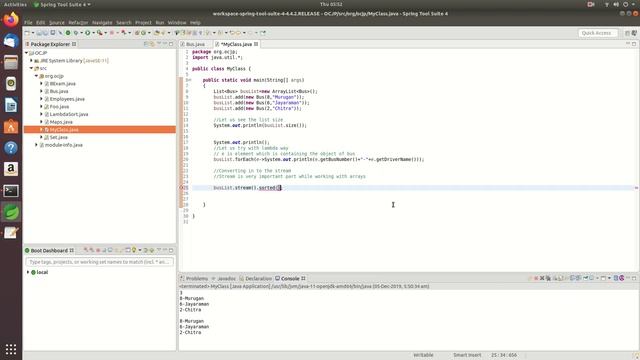This screenshot has width=640, height=360.
Task: Open the Text Editor from the dock
Action: tap(11, 233)
